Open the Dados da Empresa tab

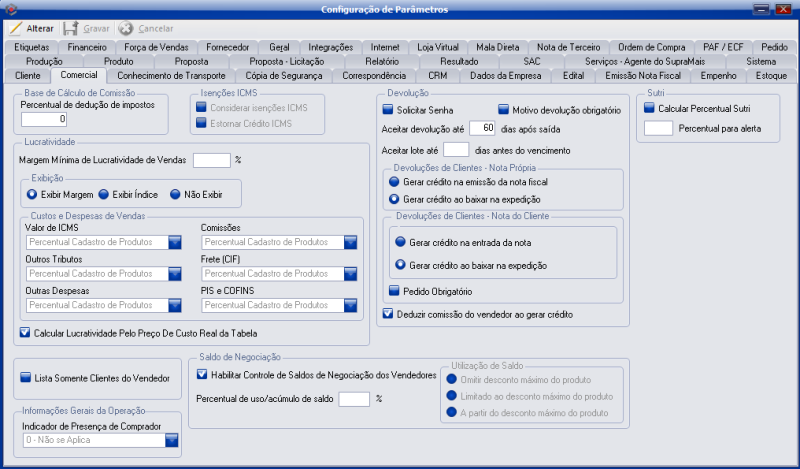506,76
